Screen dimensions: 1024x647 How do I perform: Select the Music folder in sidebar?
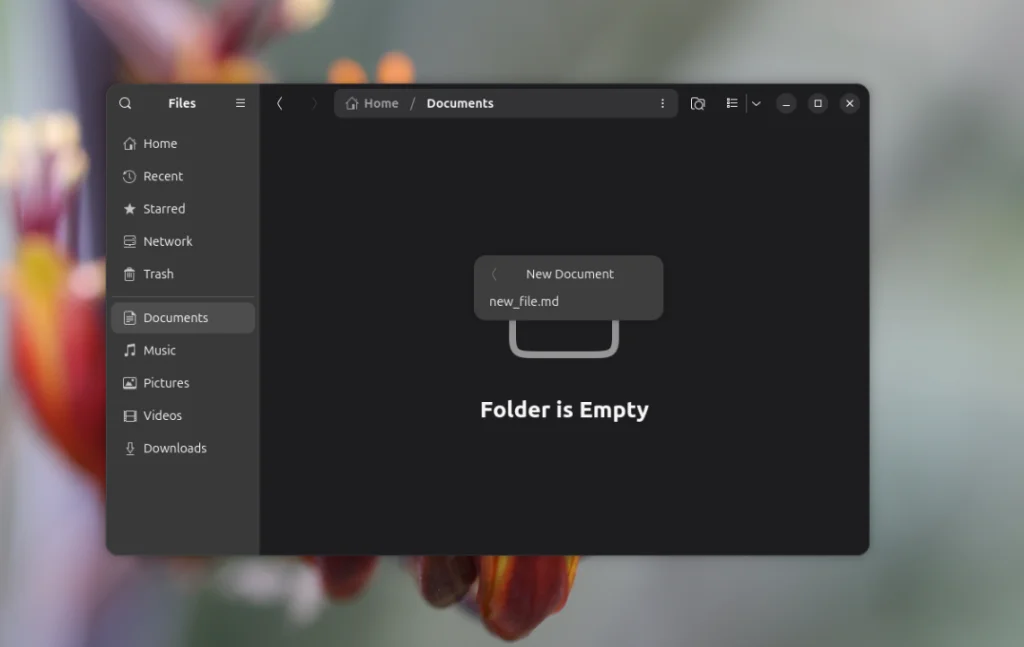(161, 350)
